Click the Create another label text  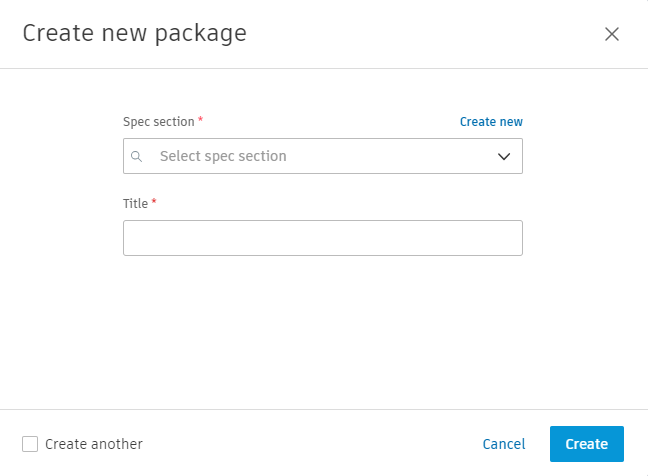(x=94, y=444)
